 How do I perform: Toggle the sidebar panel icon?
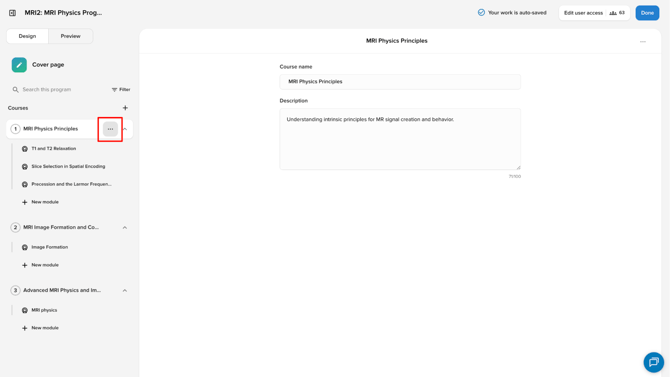pos(12,13)
